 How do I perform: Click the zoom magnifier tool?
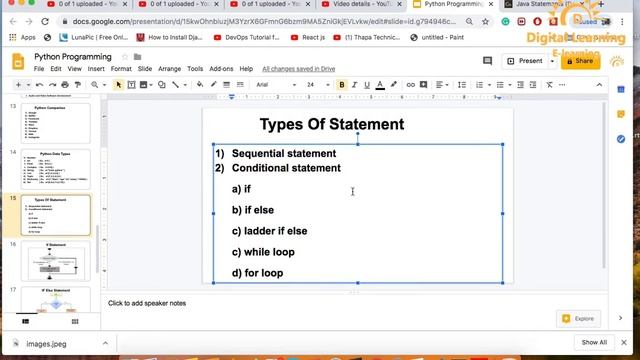point(95,85)
